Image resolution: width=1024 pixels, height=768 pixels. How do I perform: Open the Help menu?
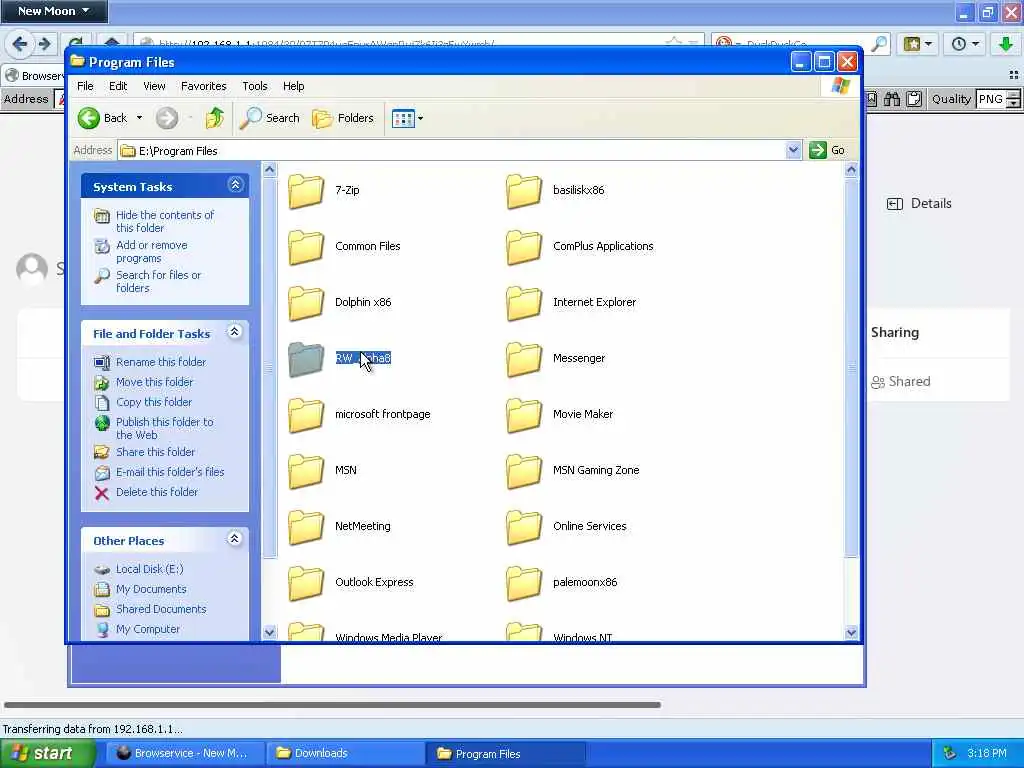click(x=293, y=86)
